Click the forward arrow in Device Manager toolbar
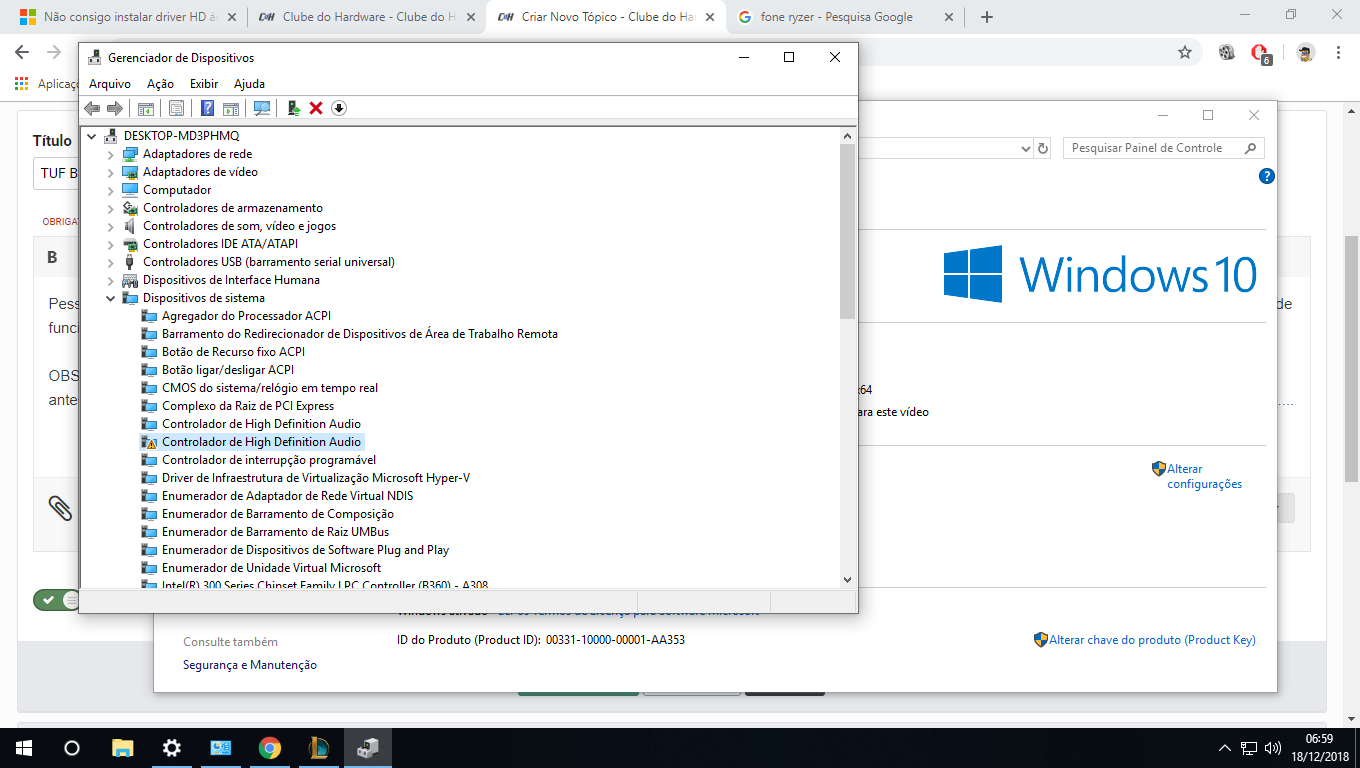This screenshot has height=768, width=1360. (115, 108)
